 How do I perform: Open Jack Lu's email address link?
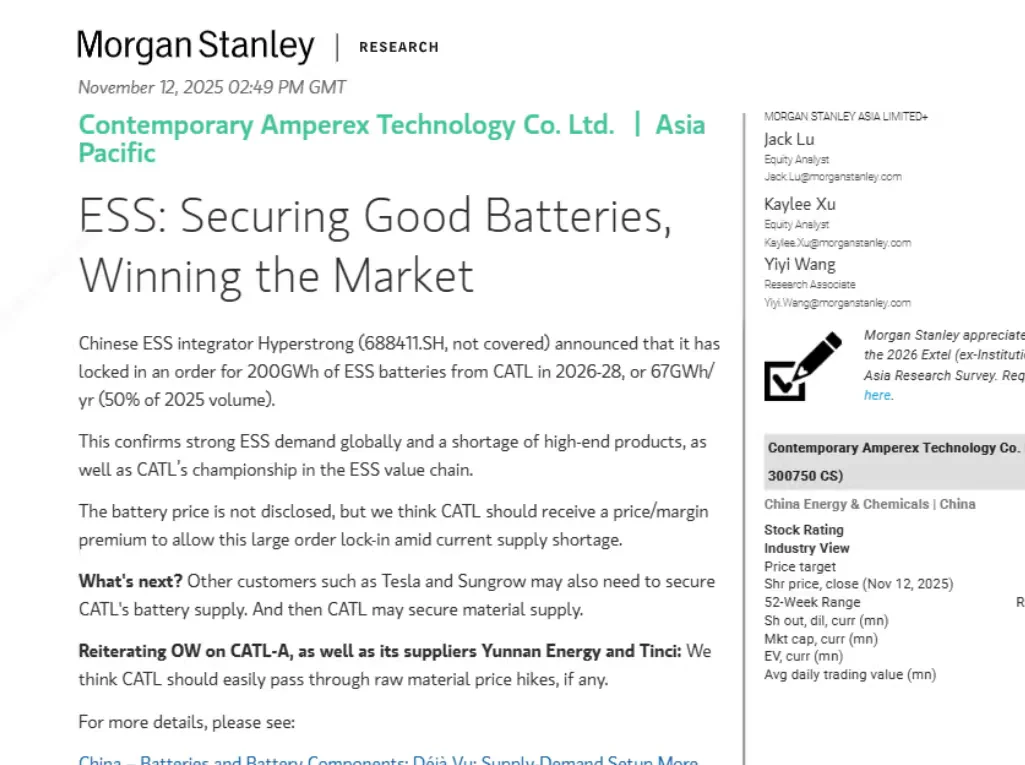pyautogui.click(x=832, y=177)
